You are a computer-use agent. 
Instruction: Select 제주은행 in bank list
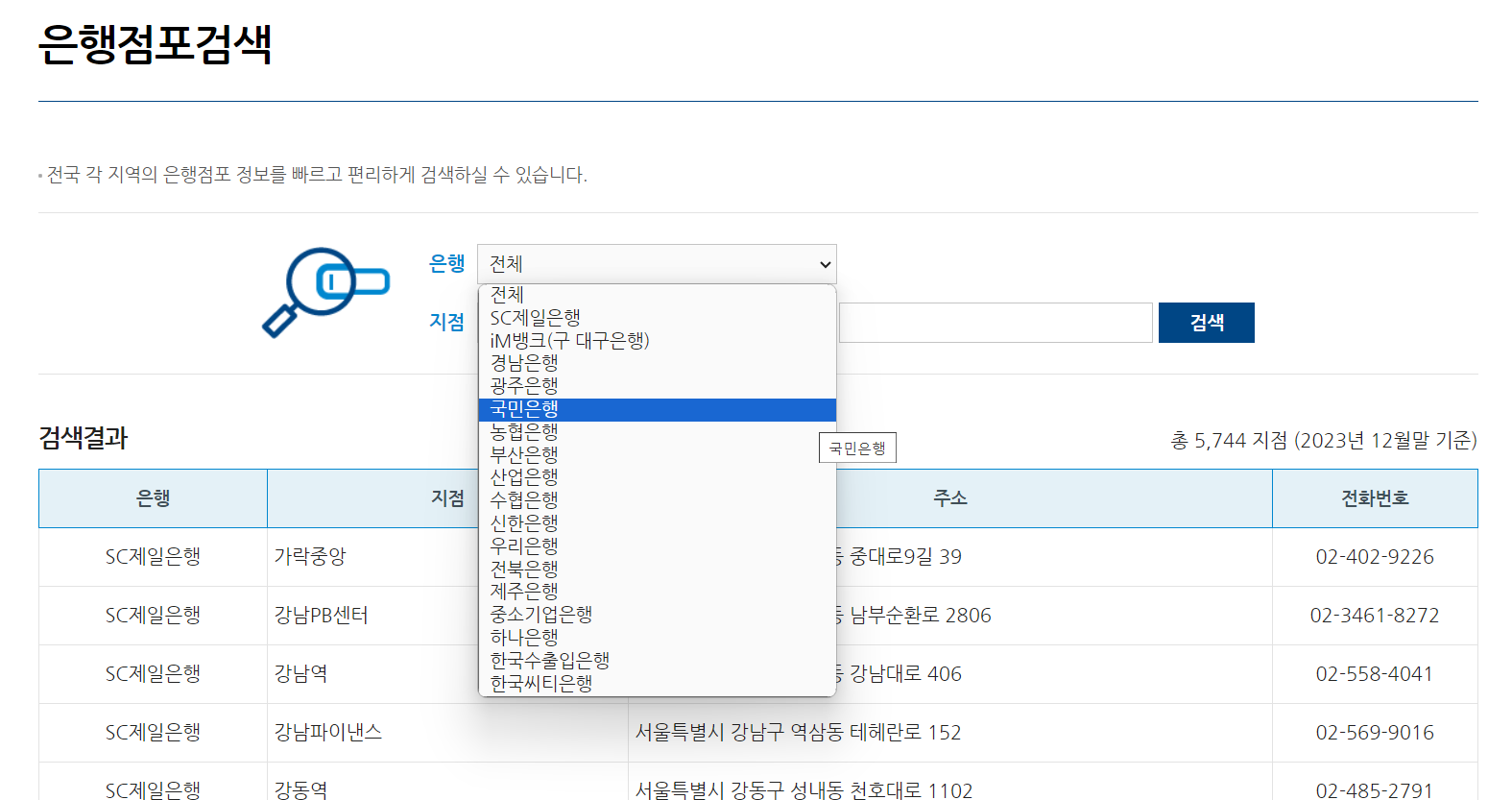tap(657, 592)
